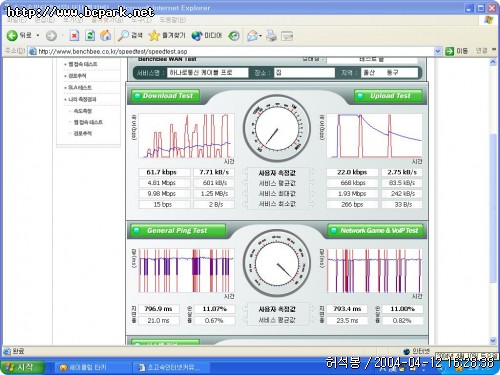Click the Windows flag logo in IE corner
Screen dimensions: 500x375
489,20
